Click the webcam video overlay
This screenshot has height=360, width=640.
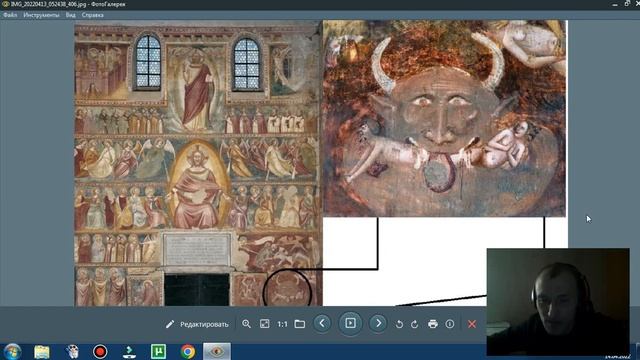point(558,302)
